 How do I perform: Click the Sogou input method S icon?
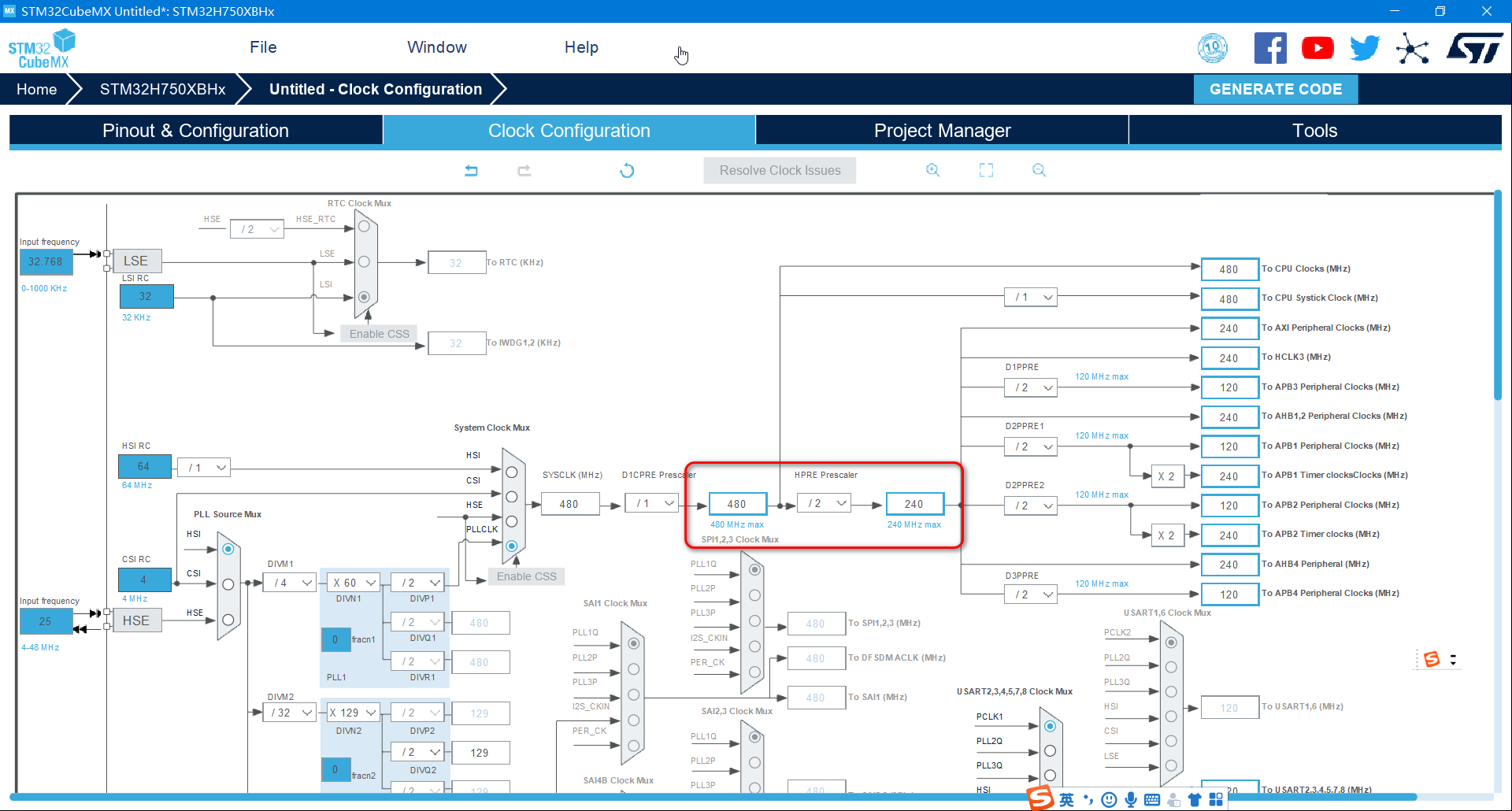(x=1041, y=798)
